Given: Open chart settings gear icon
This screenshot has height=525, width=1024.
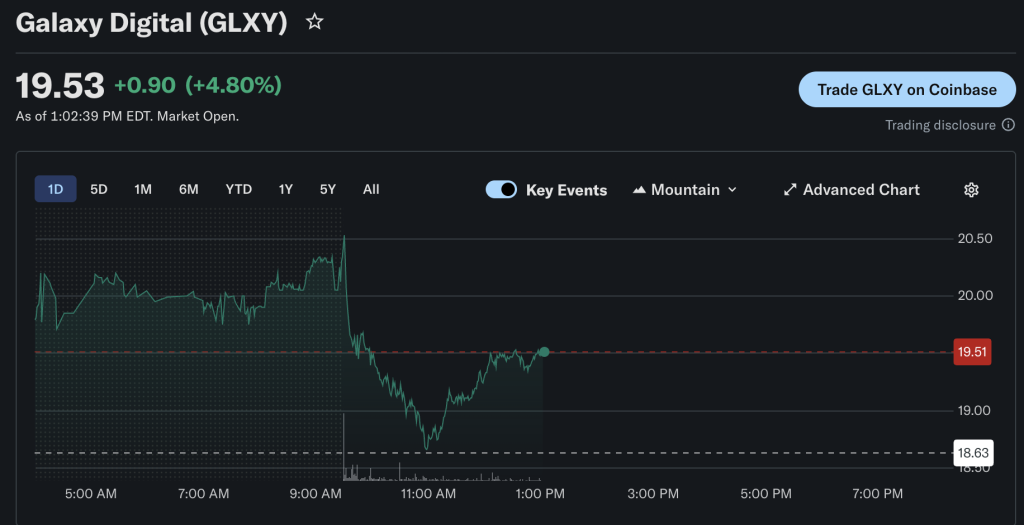Looking at the screenshot, I should pyautogui.click(x=971, y=190).
